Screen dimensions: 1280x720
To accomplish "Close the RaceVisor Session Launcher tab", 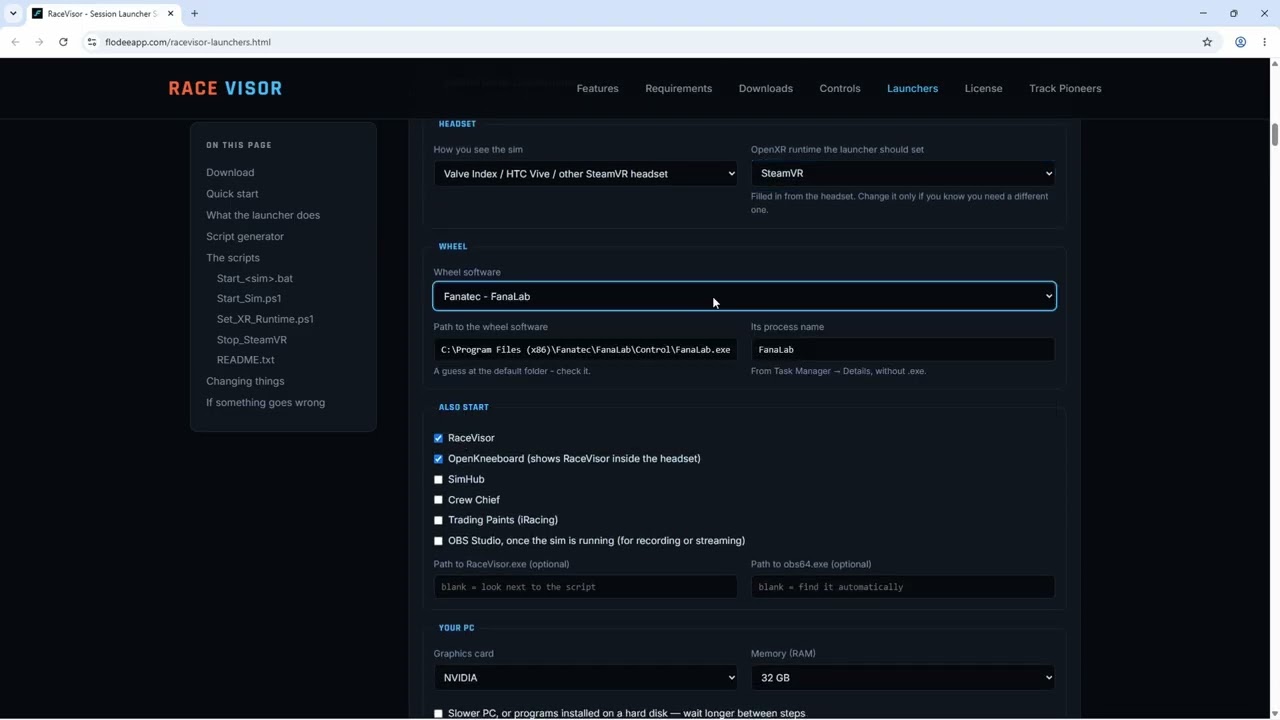I will [x=171, y=14].
